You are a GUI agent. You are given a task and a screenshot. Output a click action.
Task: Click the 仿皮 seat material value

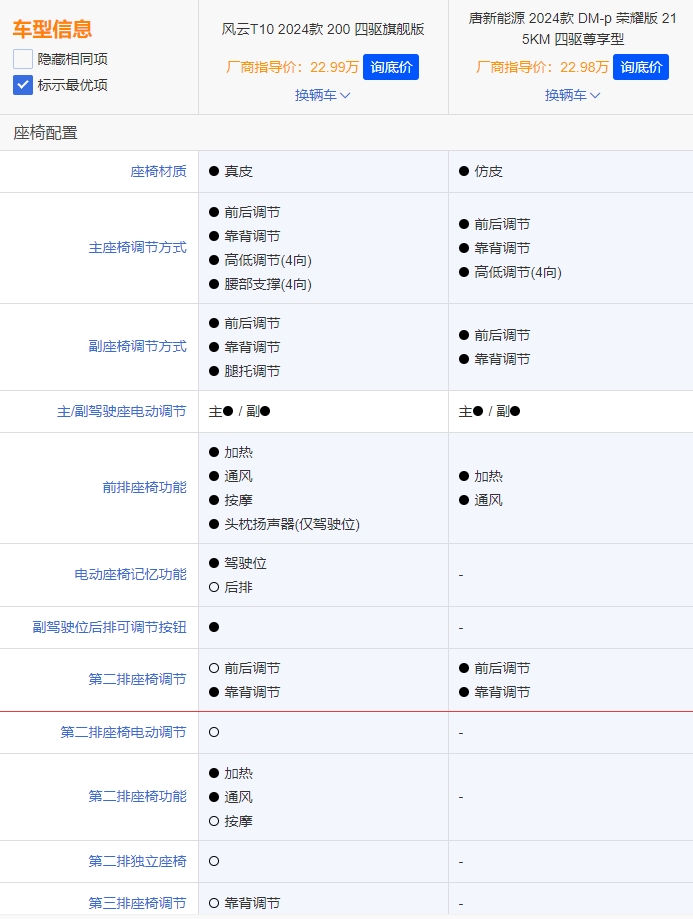pos(488,171)
